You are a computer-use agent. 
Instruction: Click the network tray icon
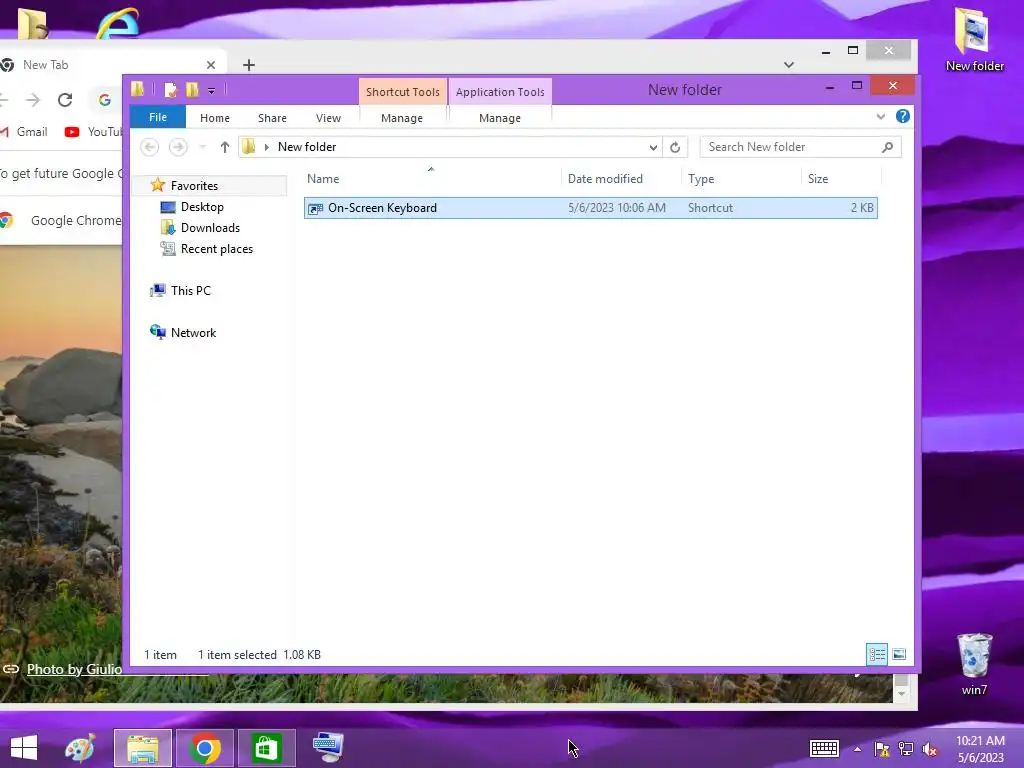coord(906,749)
